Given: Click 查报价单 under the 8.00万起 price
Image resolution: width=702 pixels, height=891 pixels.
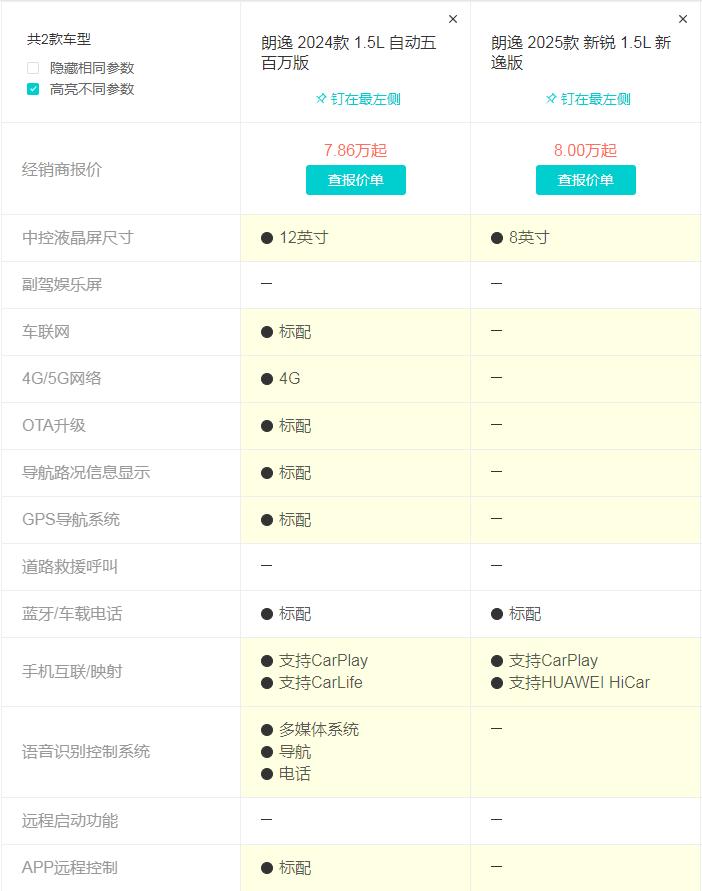Looking at the screenshot, I should (585, 180).
